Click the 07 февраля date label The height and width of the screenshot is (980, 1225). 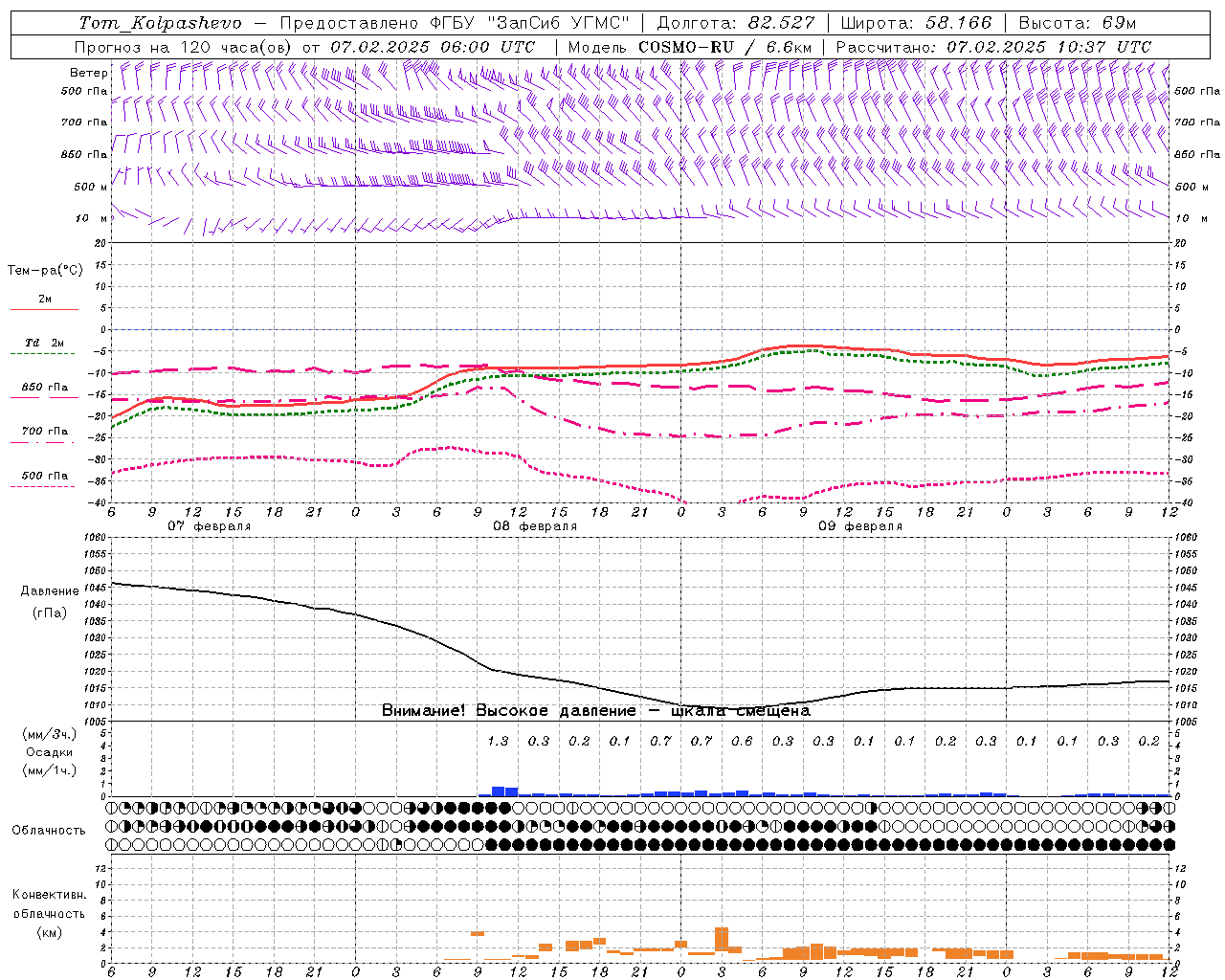210,526
